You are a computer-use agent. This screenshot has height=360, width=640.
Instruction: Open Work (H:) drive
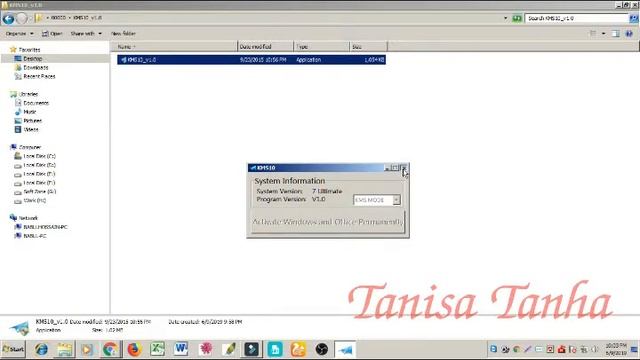click(30, 200)
